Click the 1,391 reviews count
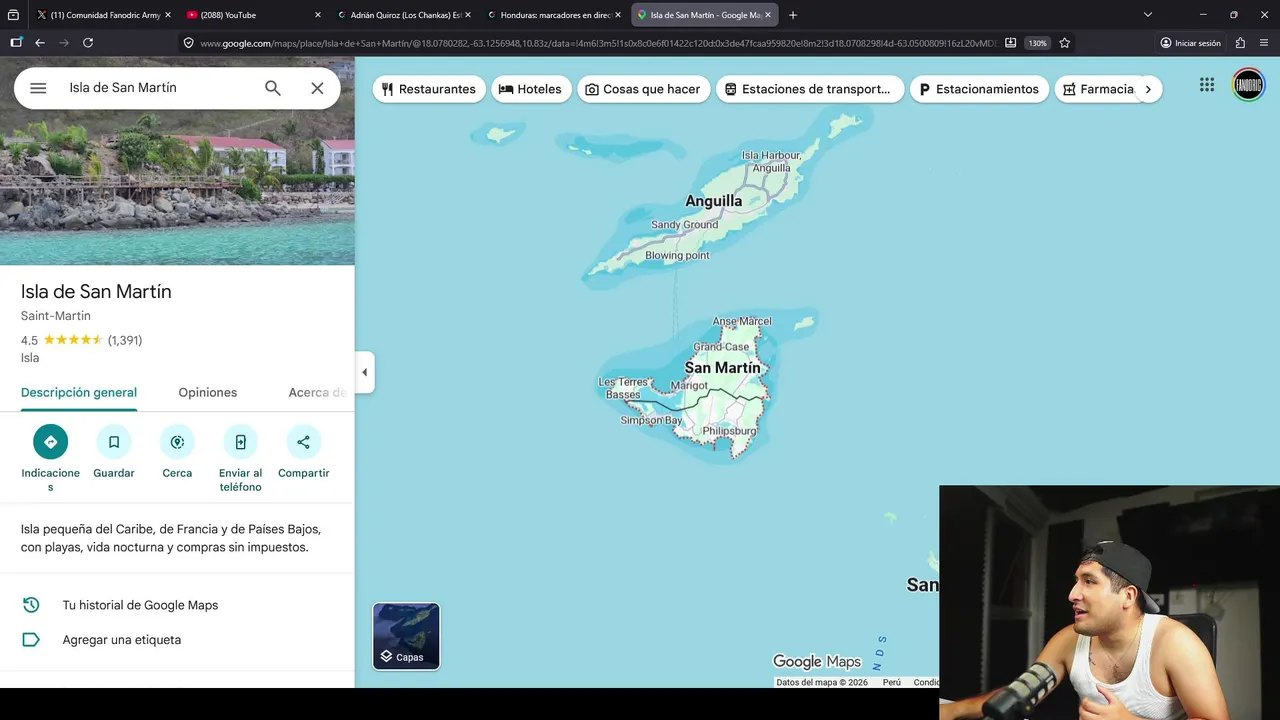Screen dimensions: 1280x720 (x=125, y=340)
